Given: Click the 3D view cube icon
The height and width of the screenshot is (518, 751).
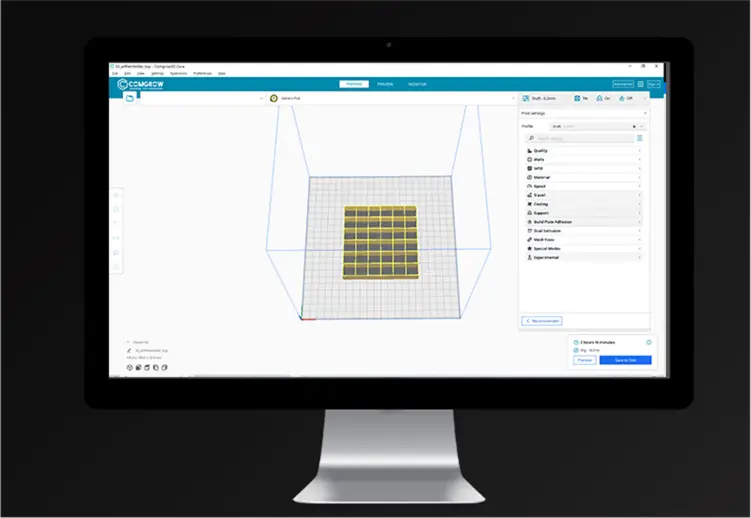Looking at the screenshot, I should coord(130,367).
